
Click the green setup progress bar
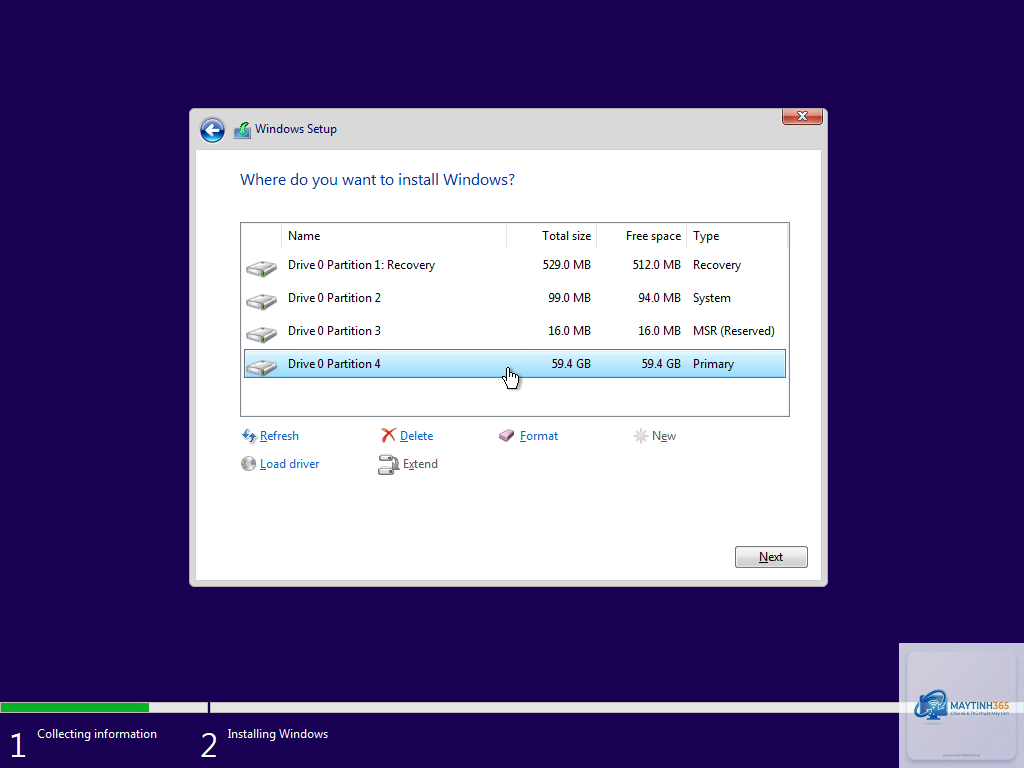click(x=74, y=707)
